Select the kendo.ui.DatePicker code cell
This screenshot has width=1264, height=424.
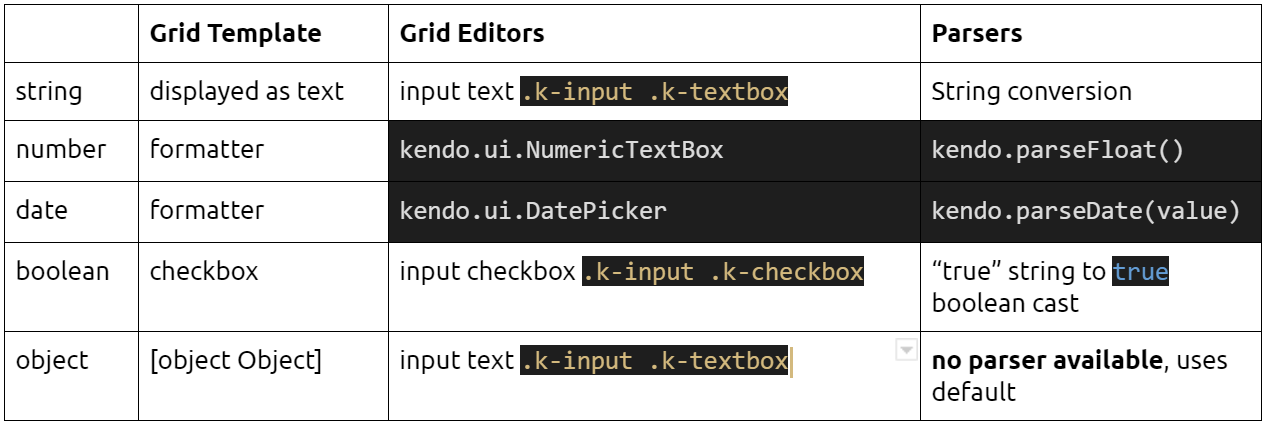pyautogui.click(x=533, y=211)
